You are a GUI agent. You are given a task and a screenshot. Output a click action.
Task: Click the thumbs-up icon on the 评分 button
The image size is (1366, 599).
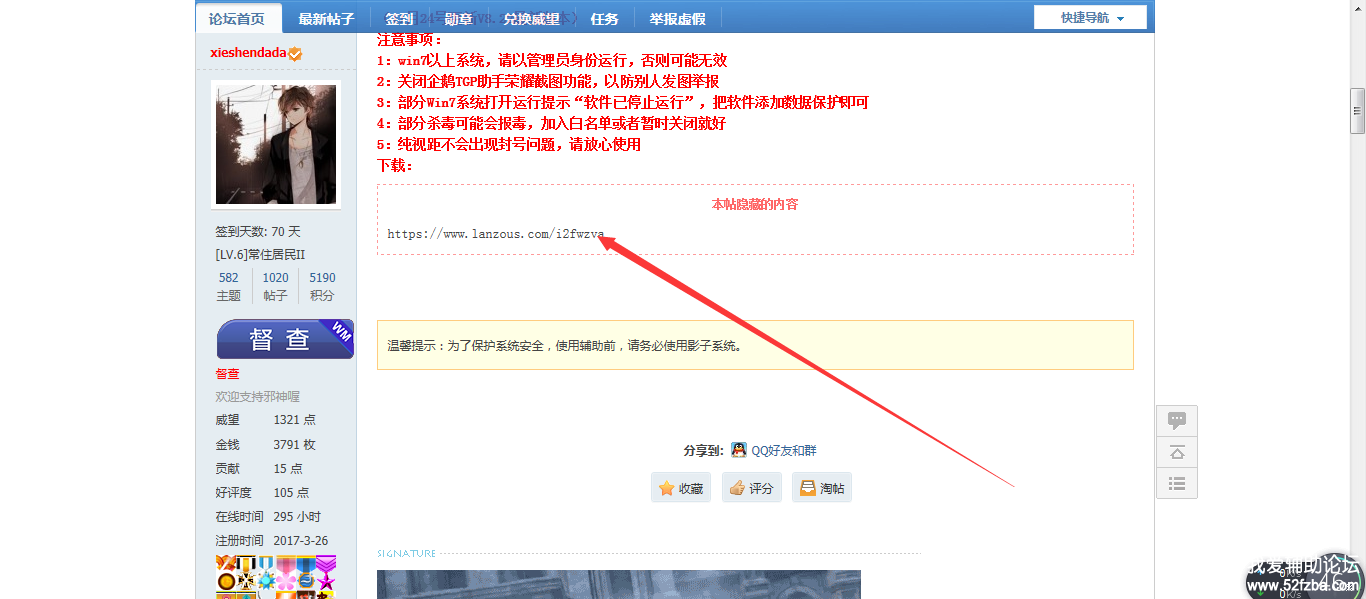point(737,488)
